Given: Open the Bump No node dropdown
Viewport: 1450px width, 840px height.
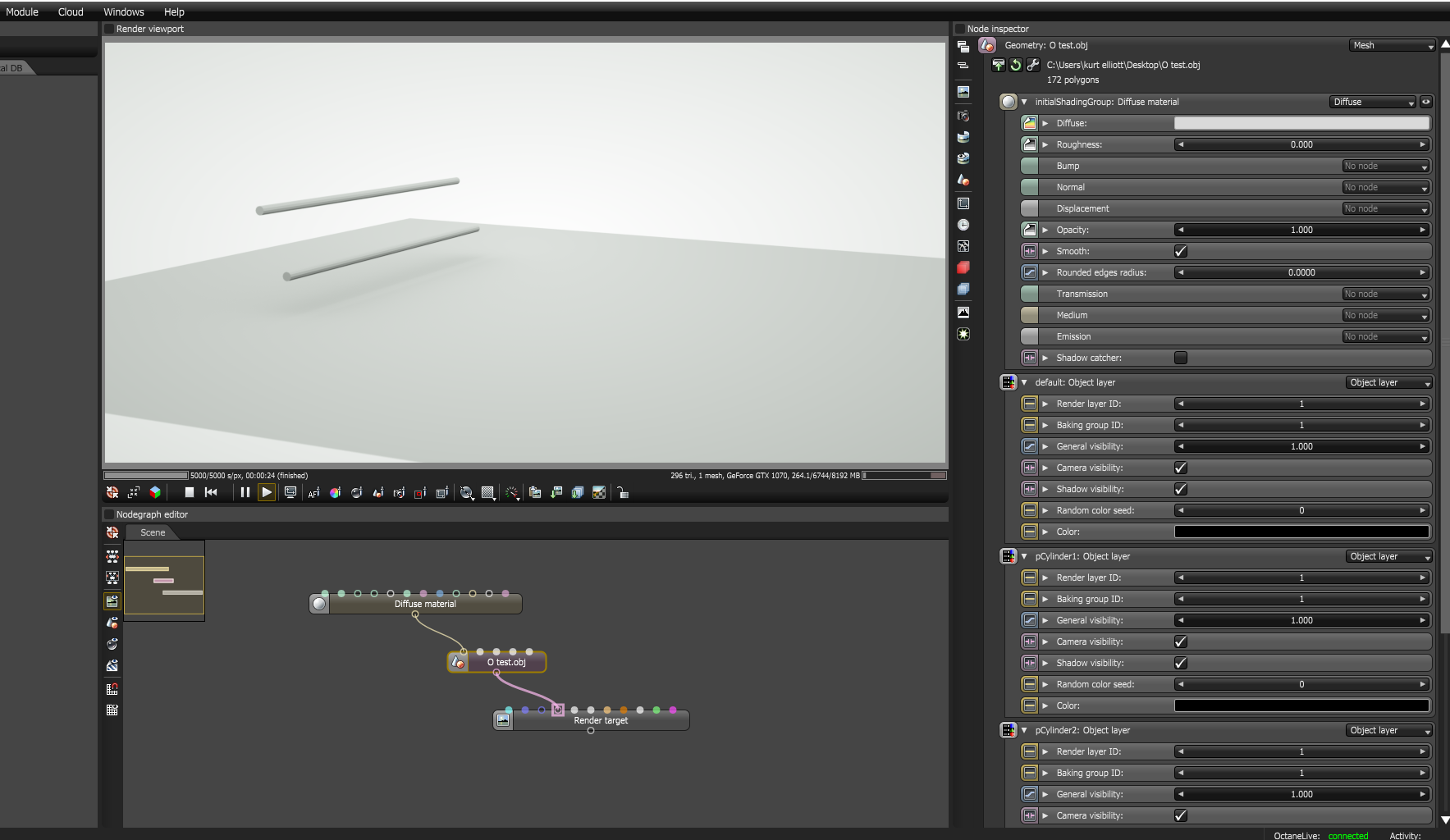Looking at the screenshot, I should point(1386,166).
